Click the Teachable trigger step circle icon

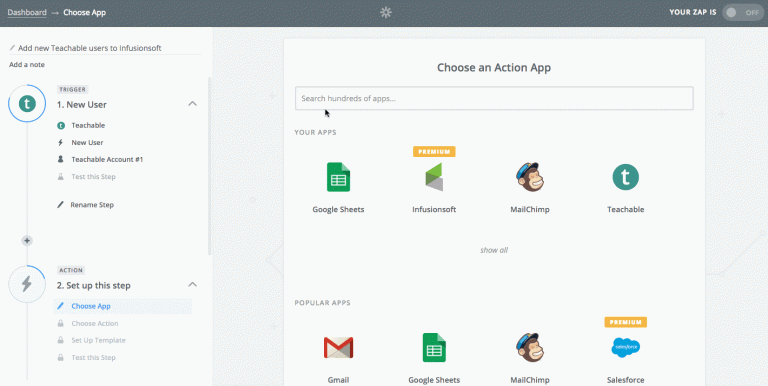(x=27, y=103)
